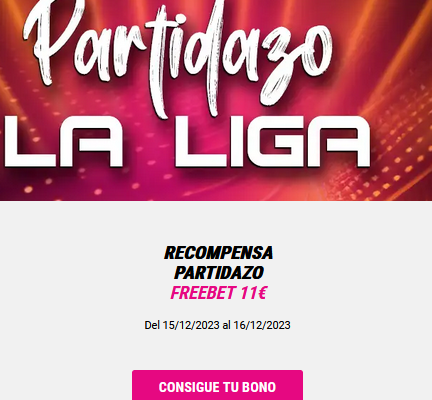This screenshot has width=432, height=400.
Task: Select the handwritten Partidazo title
Action: click(178, 57)
